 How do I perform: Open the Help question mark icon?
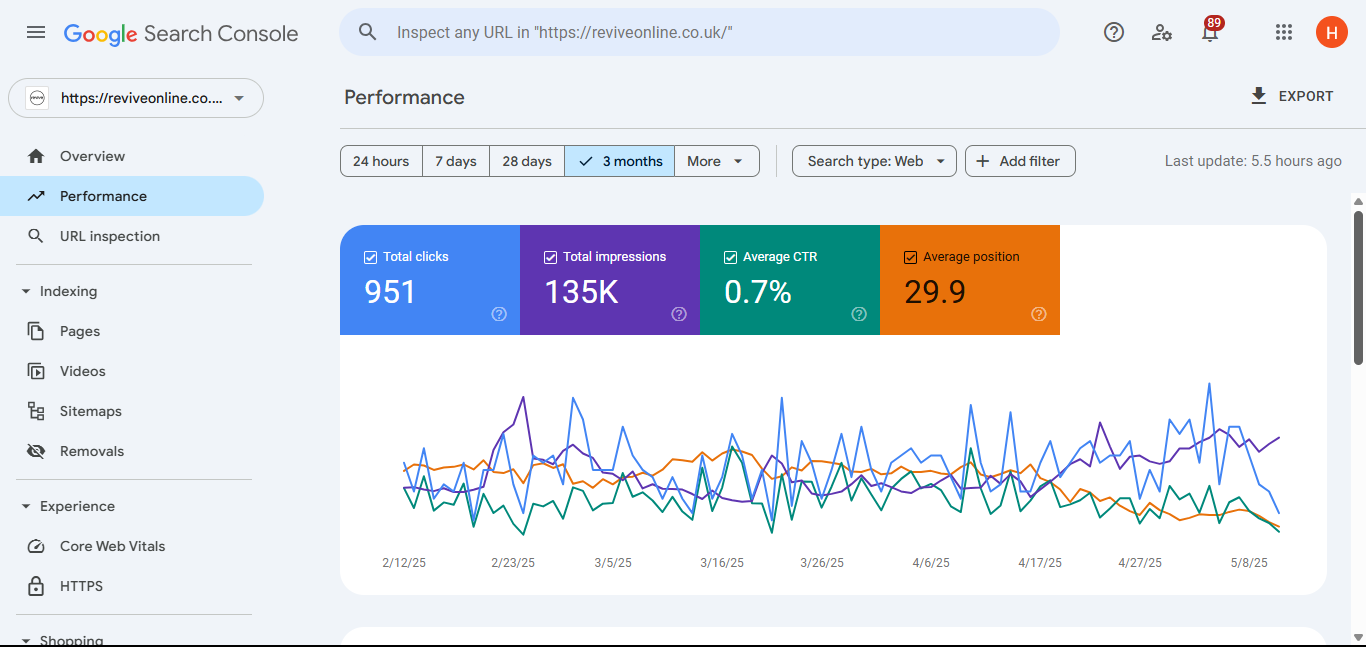[x=1114, y=32]
